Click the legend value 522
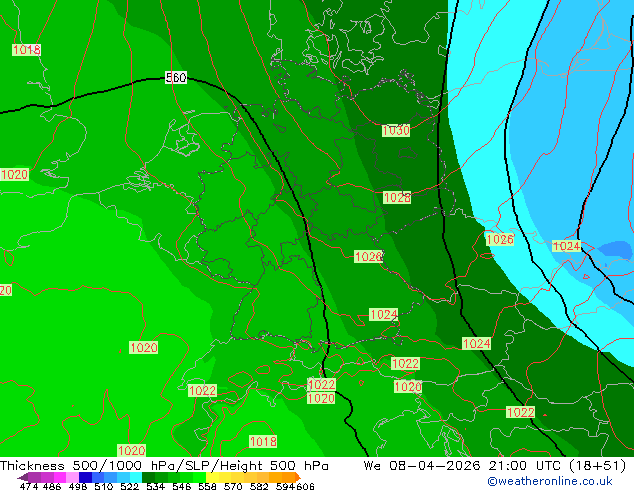Image resolution: width=634 pixels, height=490 pixels. click(129, 486)
